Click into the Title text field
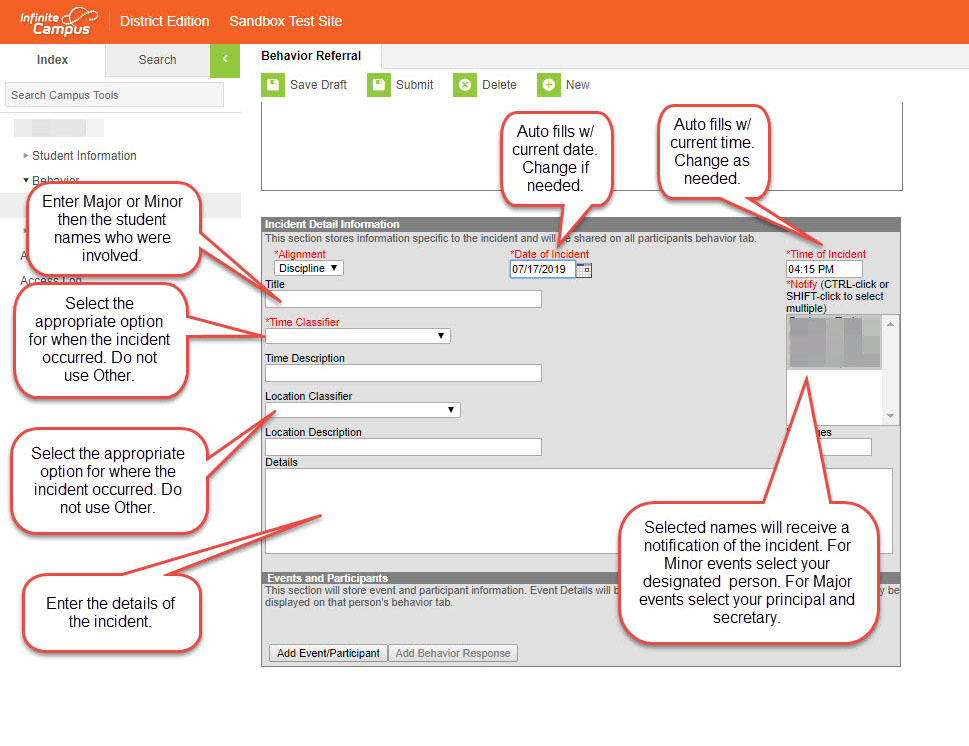 click(403, 299)
